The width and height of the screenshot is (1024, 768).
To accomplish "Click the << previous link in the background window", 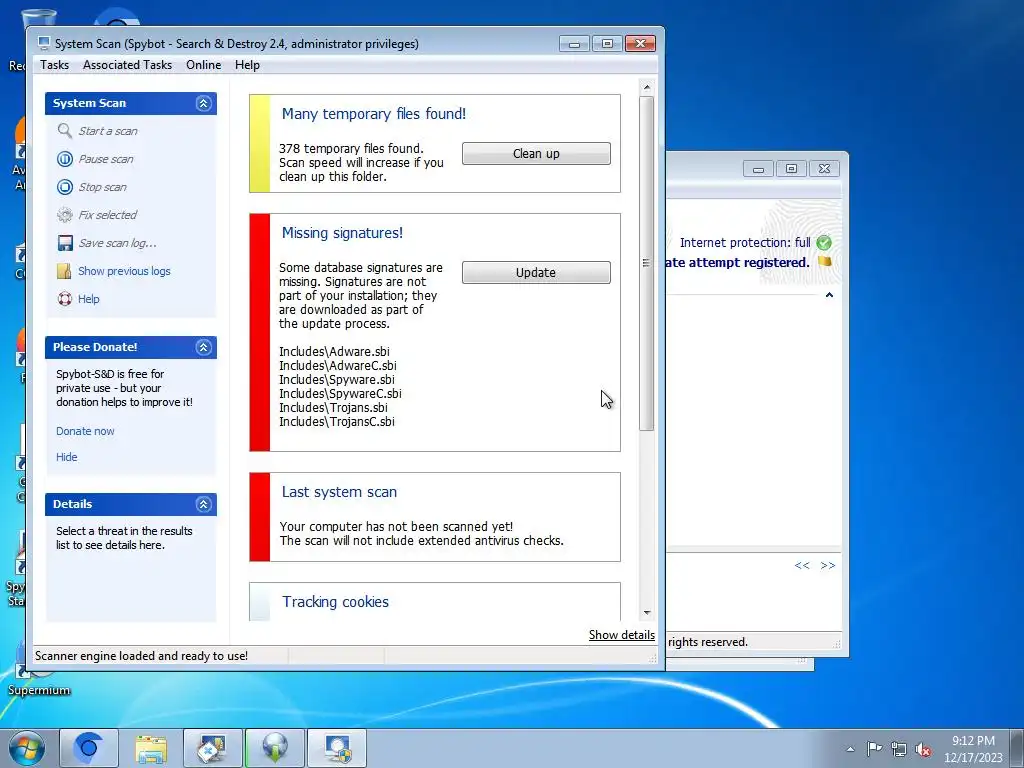I will pyautogui.click(x=802, y=566).
